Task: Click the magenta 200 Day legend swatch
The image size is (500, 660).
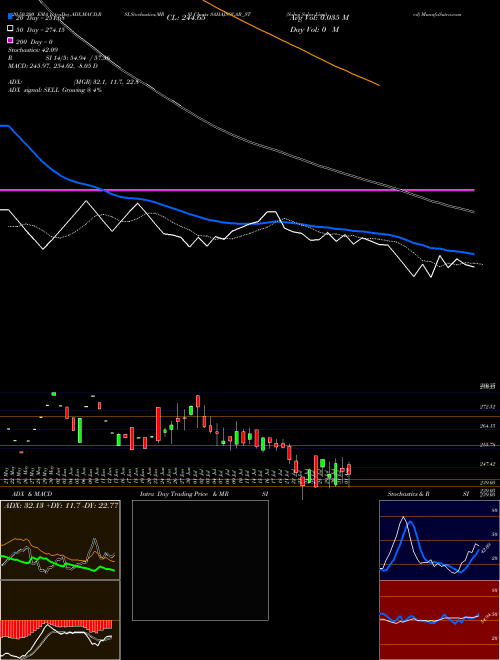Action: point(11,41)
